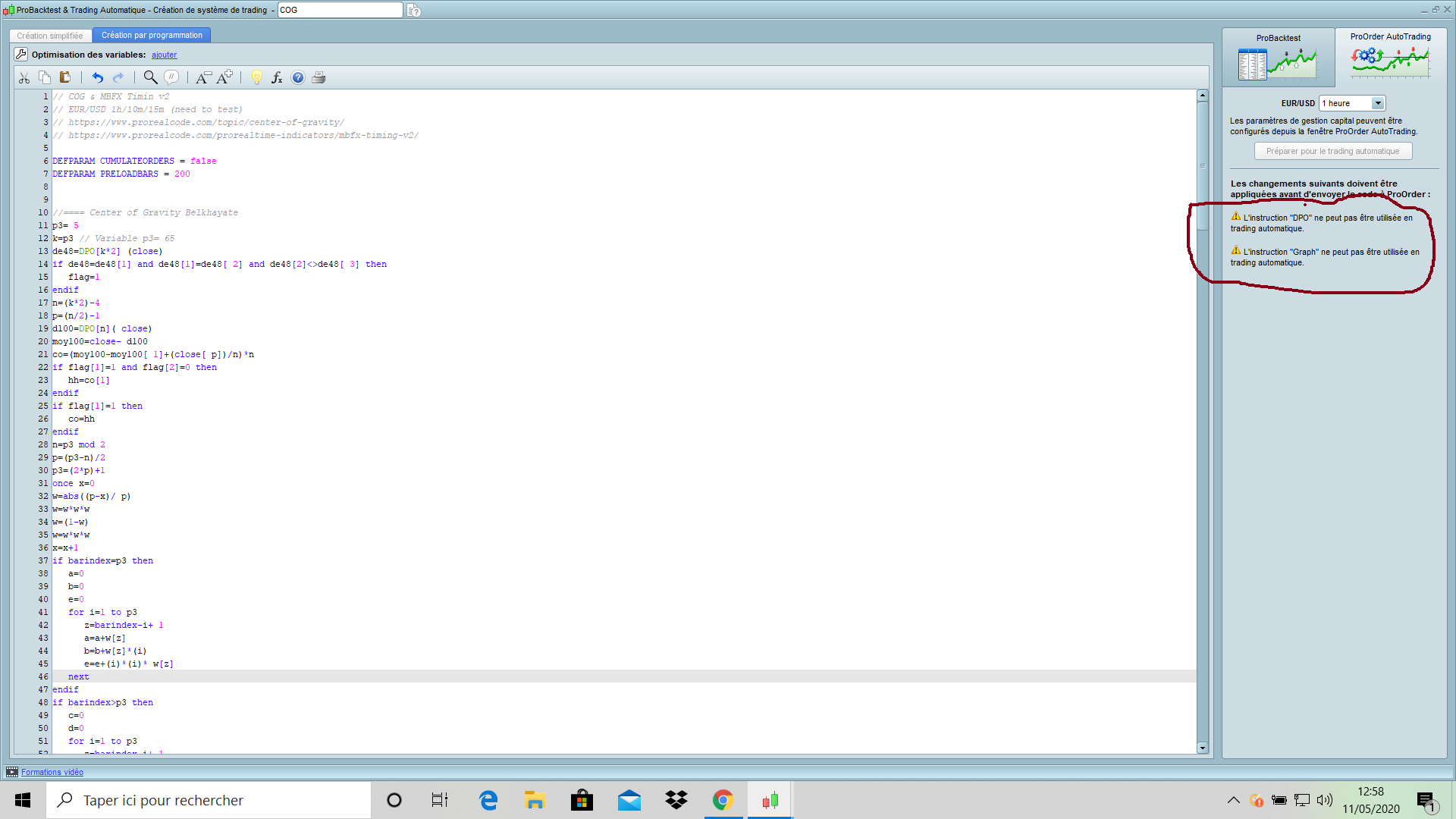The image size is (1456, 819).
Task: Click the ajouter link
Action: pyautogui.click(x=164, y=55)
